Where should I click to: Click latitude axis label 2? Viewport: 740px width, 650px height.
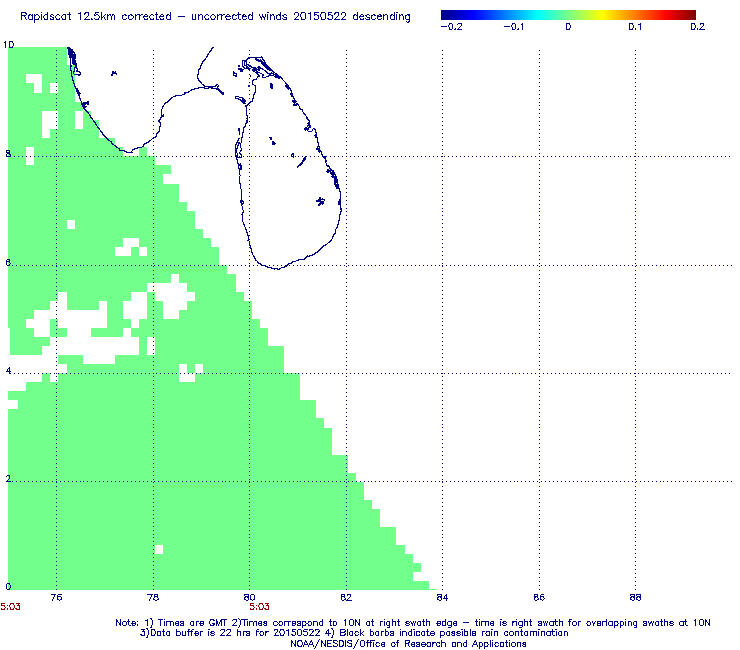8,479
